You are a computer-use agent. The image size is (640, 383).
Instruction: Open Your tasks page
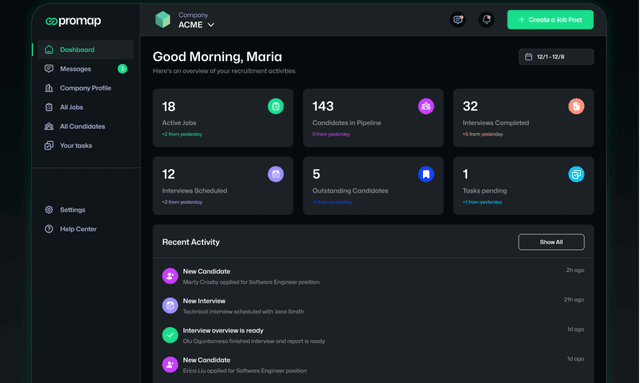point(85,145)
